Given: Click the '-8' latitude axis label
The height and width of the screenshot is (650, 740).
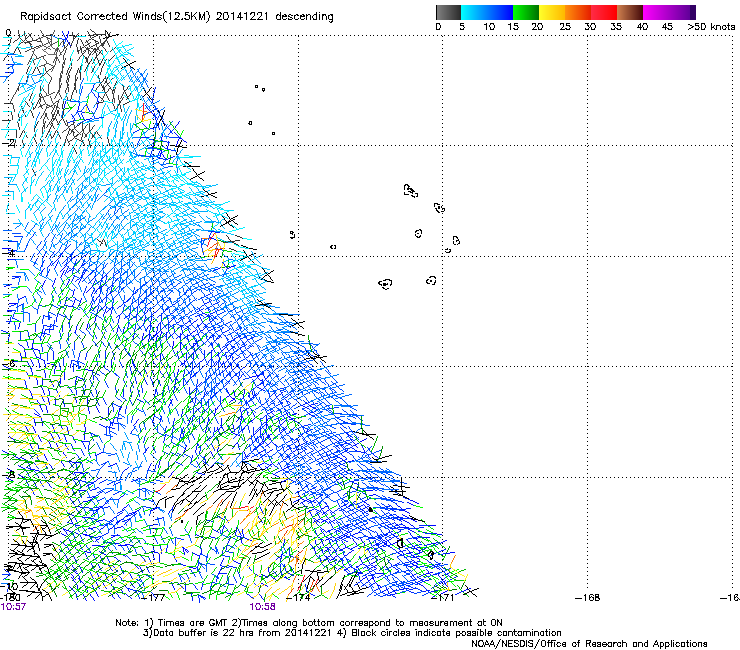Looking at the screenshot, I should click(x=10, y=475).
